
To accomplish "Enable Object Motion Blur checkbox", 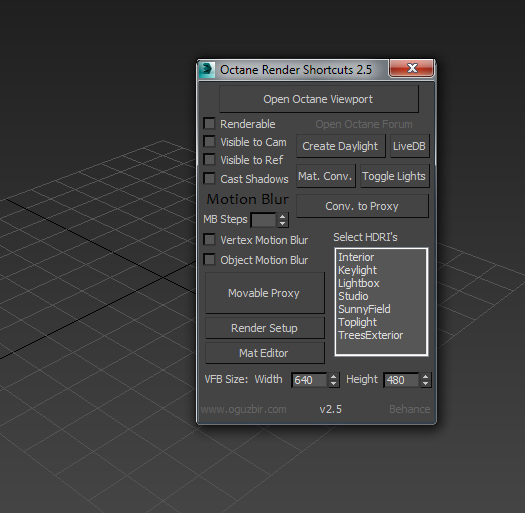I will 210,260.
